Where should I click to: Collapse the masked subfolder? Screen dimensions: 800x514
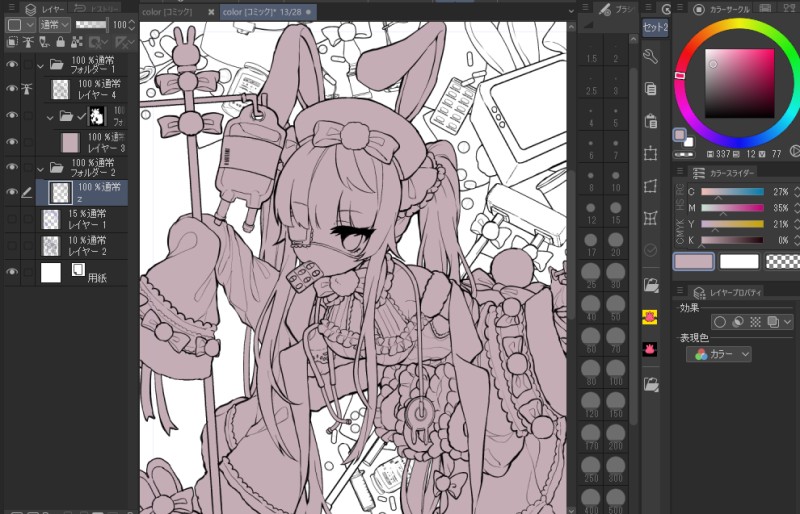[50, 117]
